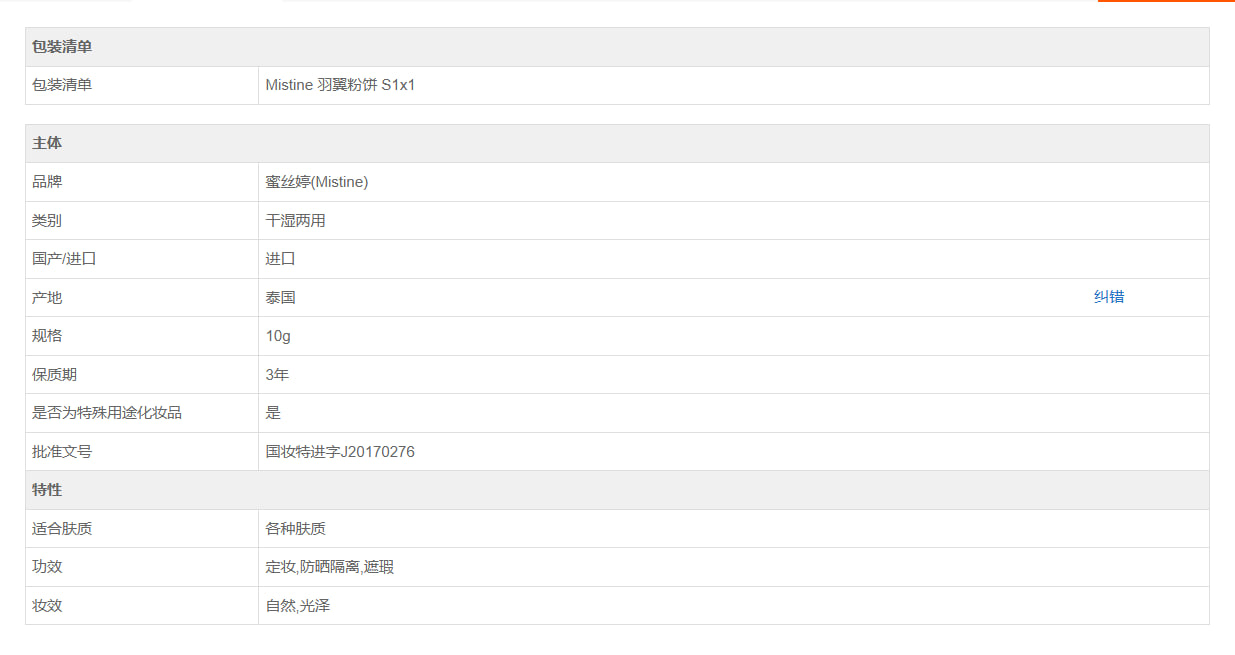Click the 主体 section header
The width and height of the screenshot is (1235, 655).
coord(47,143)
